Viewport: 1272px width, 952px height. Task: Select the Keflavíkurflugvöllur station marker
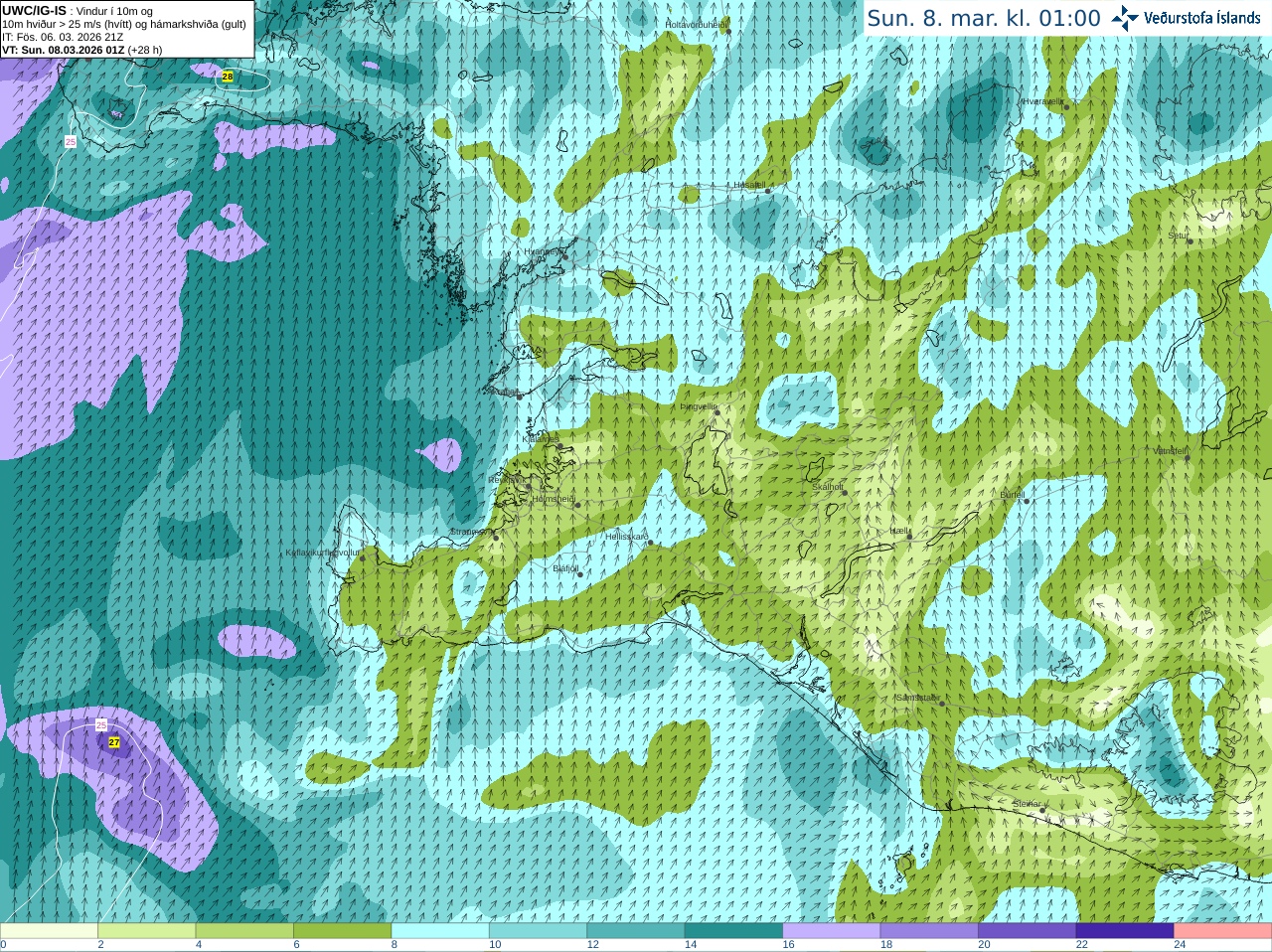362,557
